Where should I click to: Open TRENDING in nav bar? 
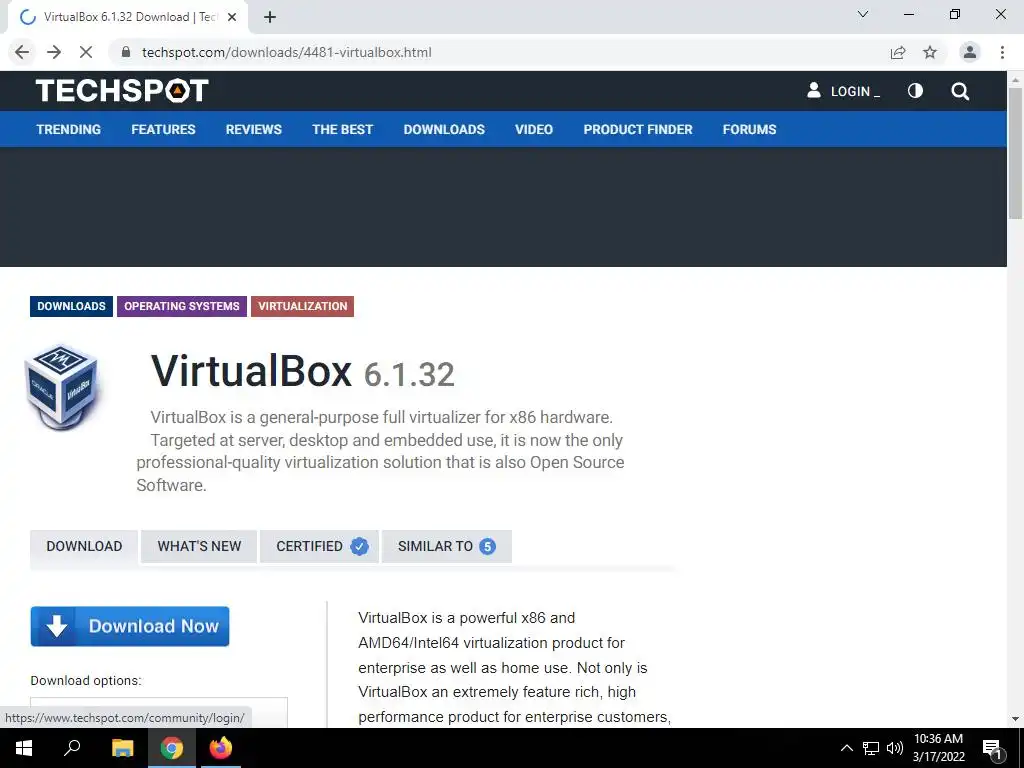69,129
